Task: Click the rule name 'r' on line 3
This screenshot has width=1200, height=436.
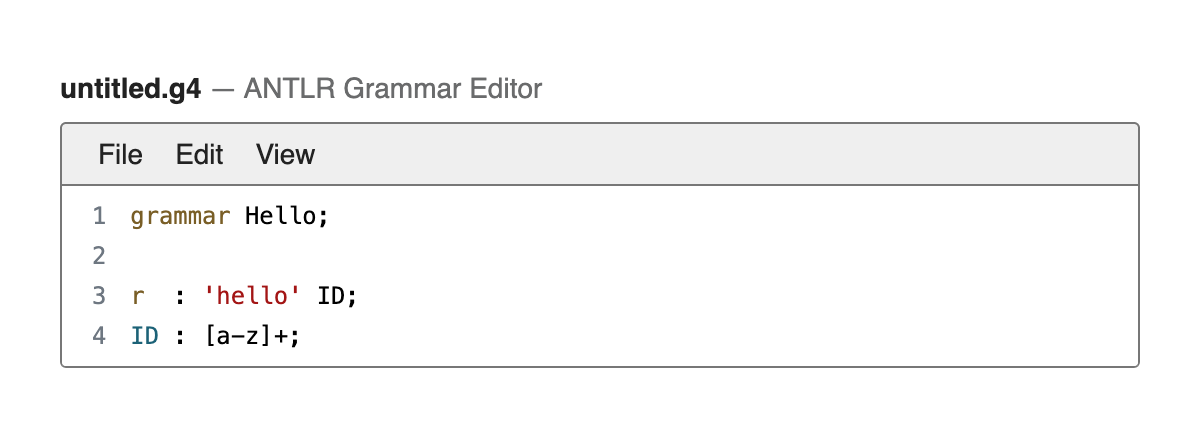Action: click(137, 296)
